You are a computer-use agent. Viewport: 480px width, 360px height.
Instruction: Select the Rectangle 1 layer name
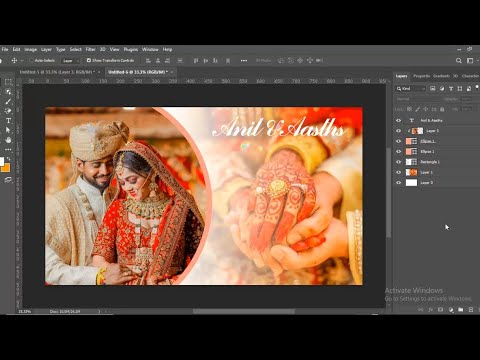click(430, 162)
